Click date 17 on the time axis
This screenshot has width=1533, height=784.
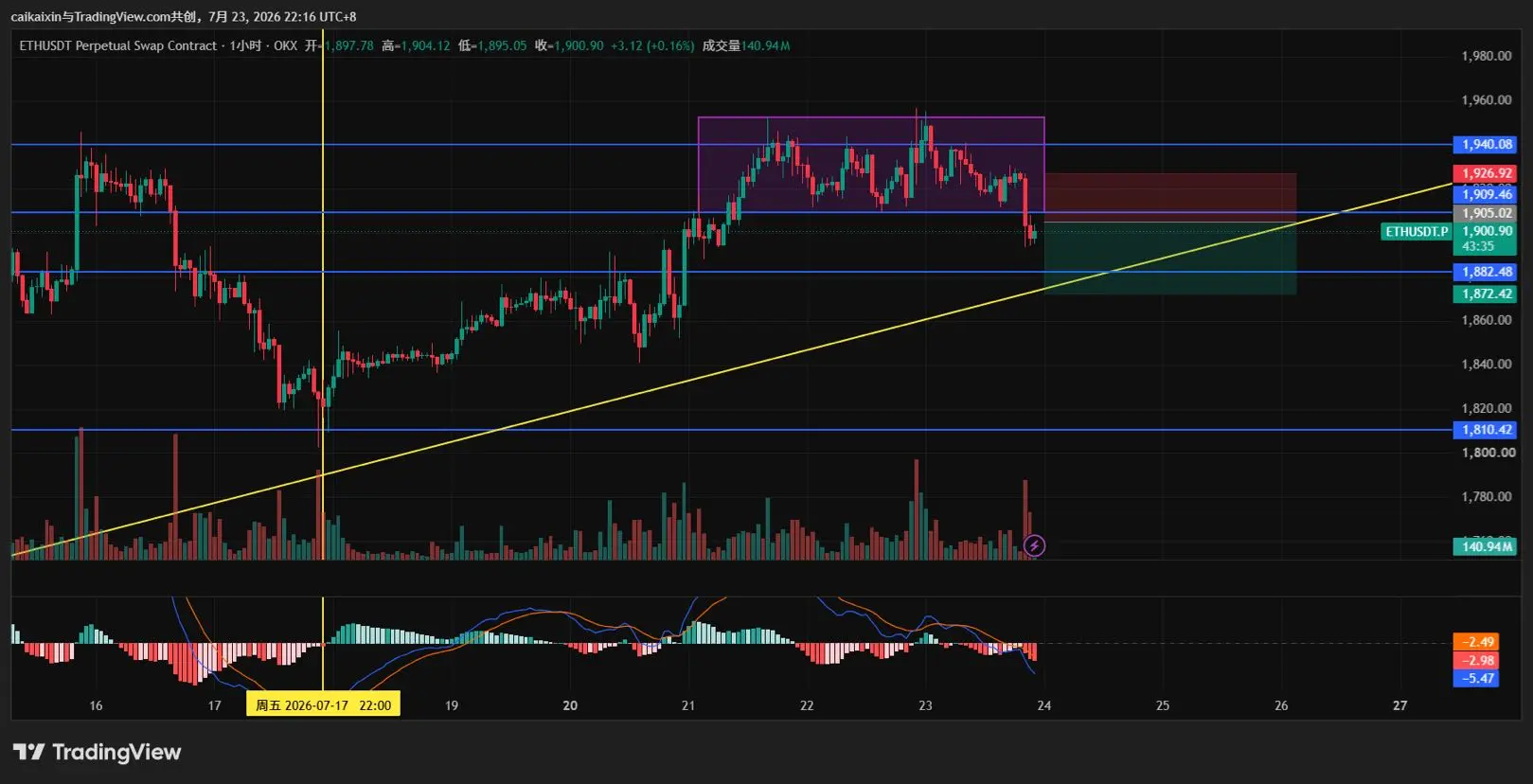click(214, 705)
